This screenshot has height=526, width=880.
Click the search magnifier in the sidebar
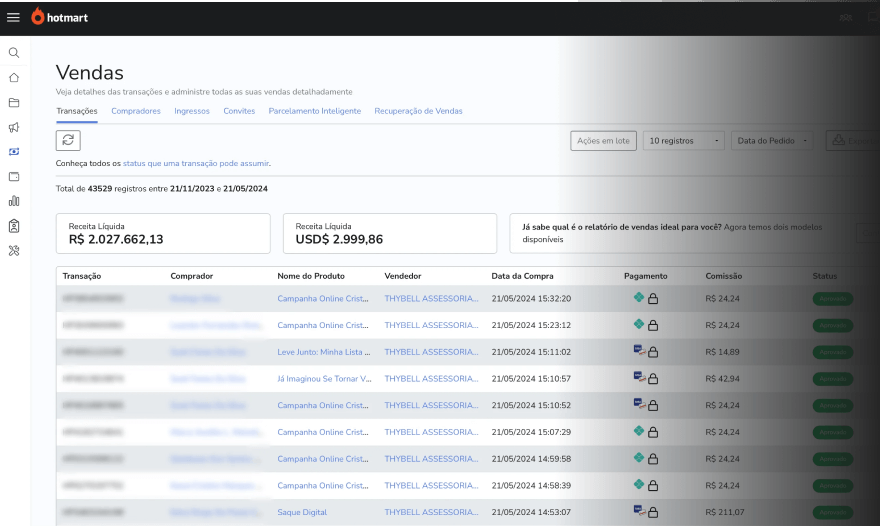click(x=14, y=53)
